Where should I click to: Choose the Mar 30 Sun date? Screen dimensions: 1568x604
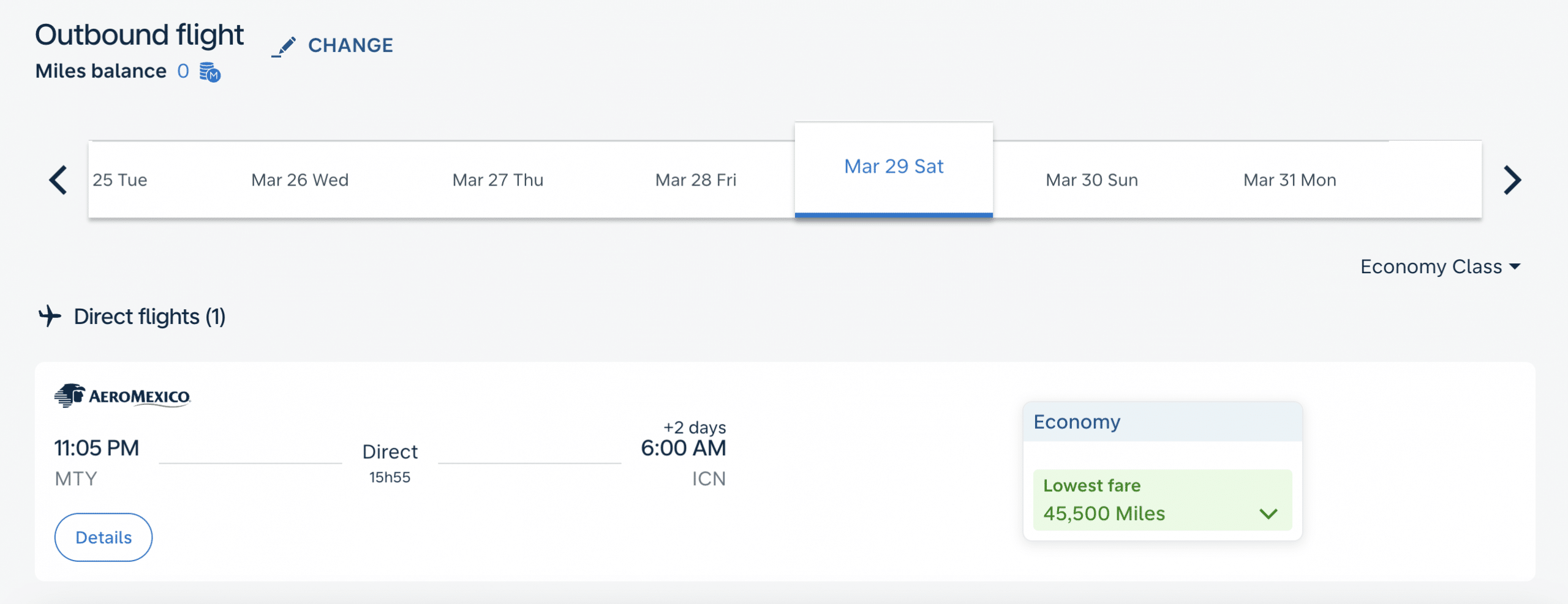pos(1091,180)
